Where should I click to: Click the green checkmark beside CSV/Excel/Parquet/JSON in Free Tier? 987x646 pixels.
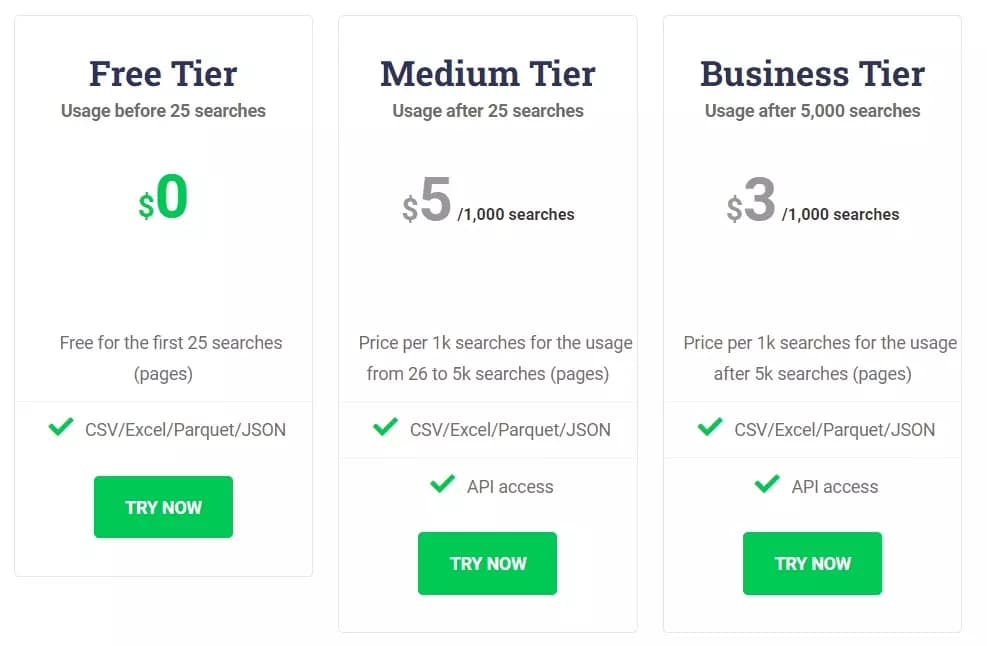click(x=59, y=428)
